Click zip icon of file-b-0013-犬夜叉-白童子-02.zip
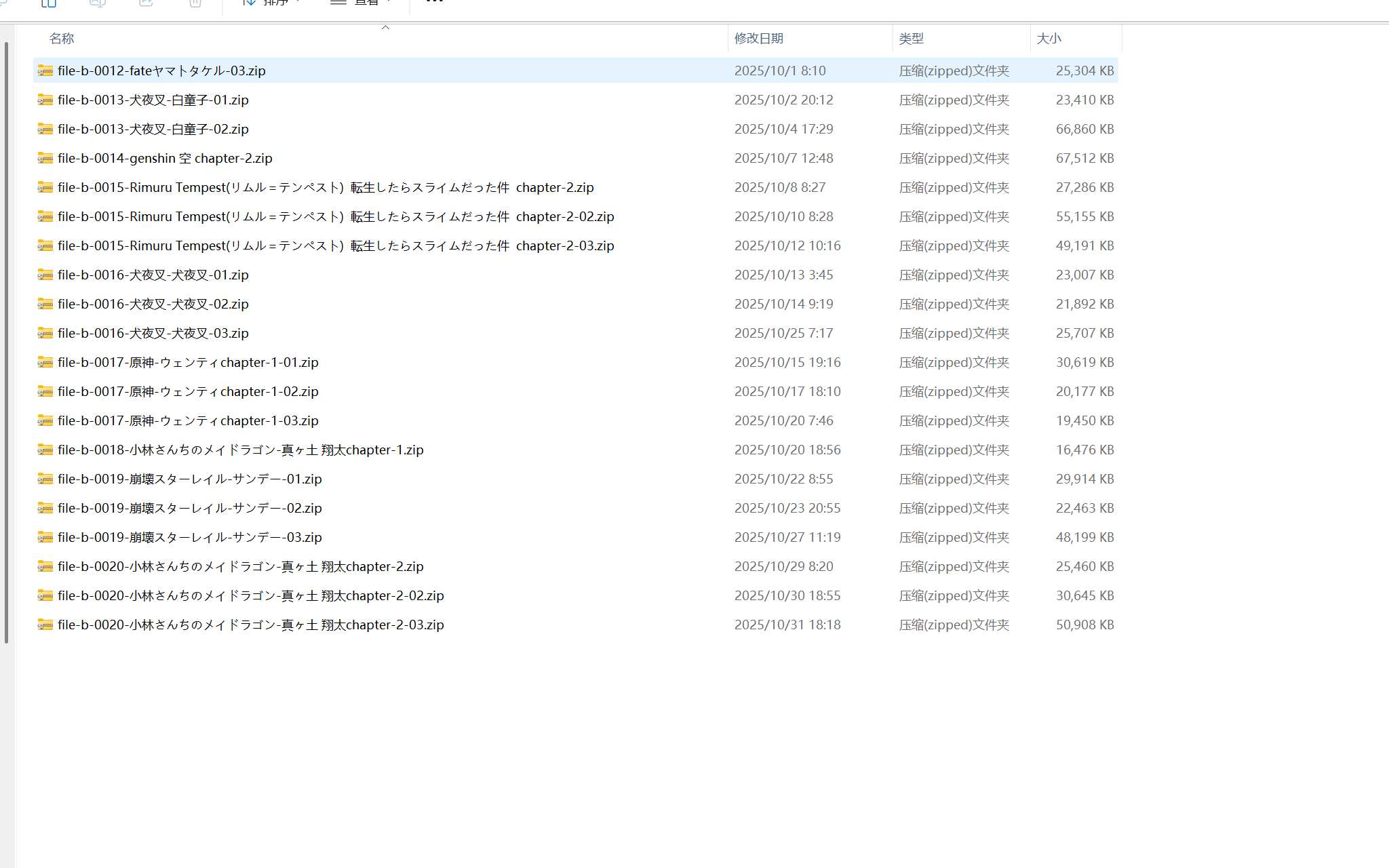Viewport: 1389px width, 868px height. (45, 129)
